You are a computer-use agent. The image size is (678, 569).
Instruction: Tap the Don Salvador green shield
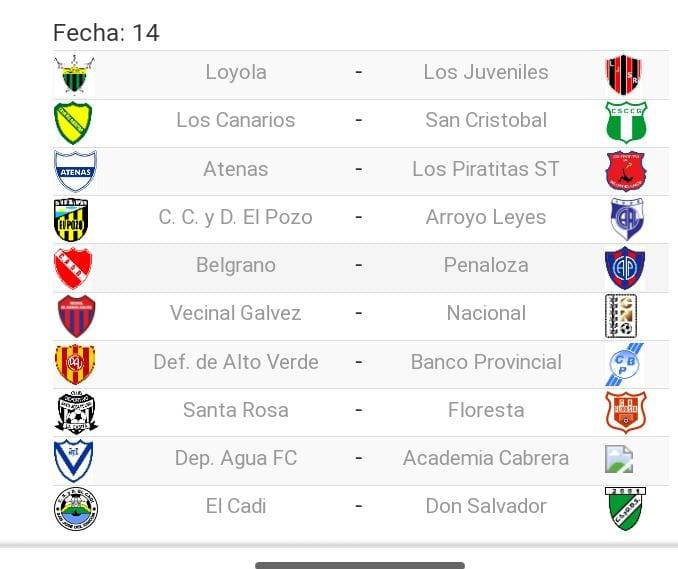coord(625,507)
